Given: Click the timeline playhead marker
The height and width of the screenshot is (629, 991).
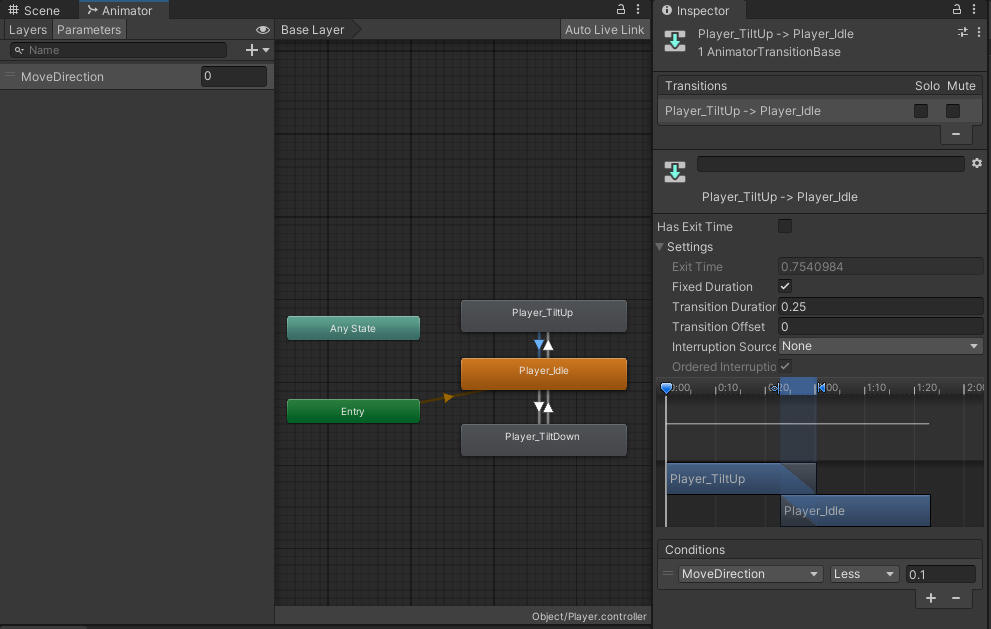Looking at the screenshot, I should (666, 388).
